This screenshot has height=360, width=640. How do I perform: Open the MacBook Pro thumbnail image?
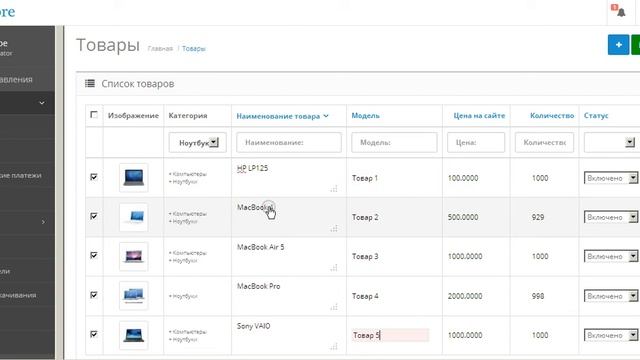pyautogui.click(x=133, y=296)
